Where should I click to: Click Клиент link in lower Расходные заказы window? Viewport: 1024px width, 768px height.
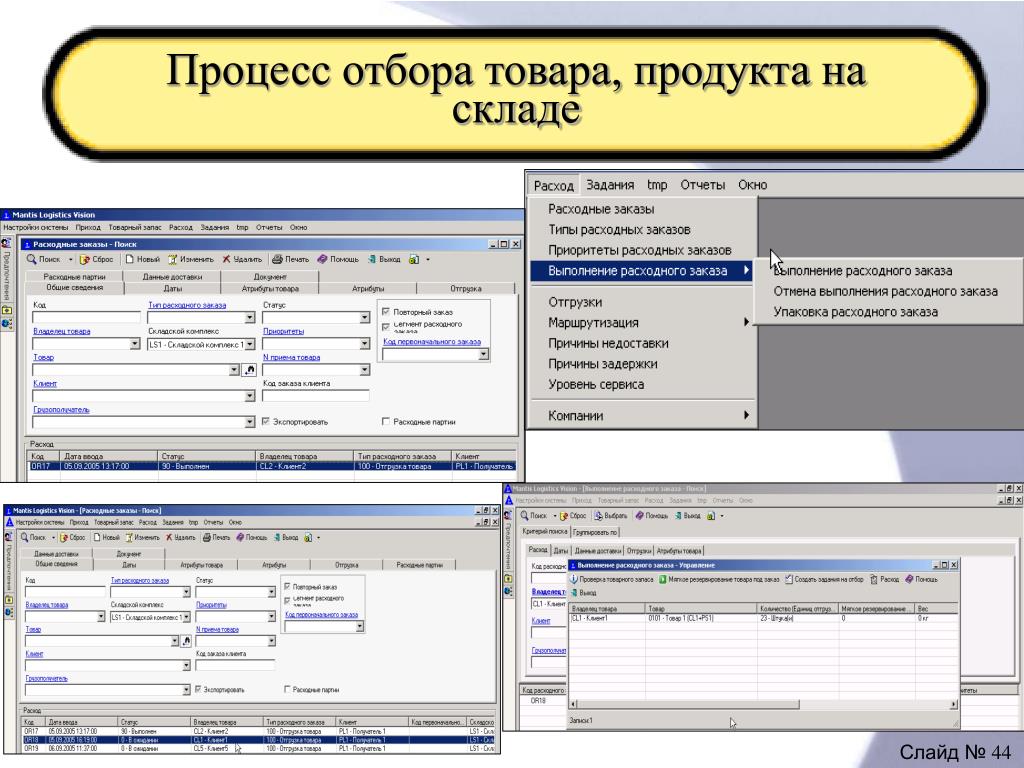[34, 654]
